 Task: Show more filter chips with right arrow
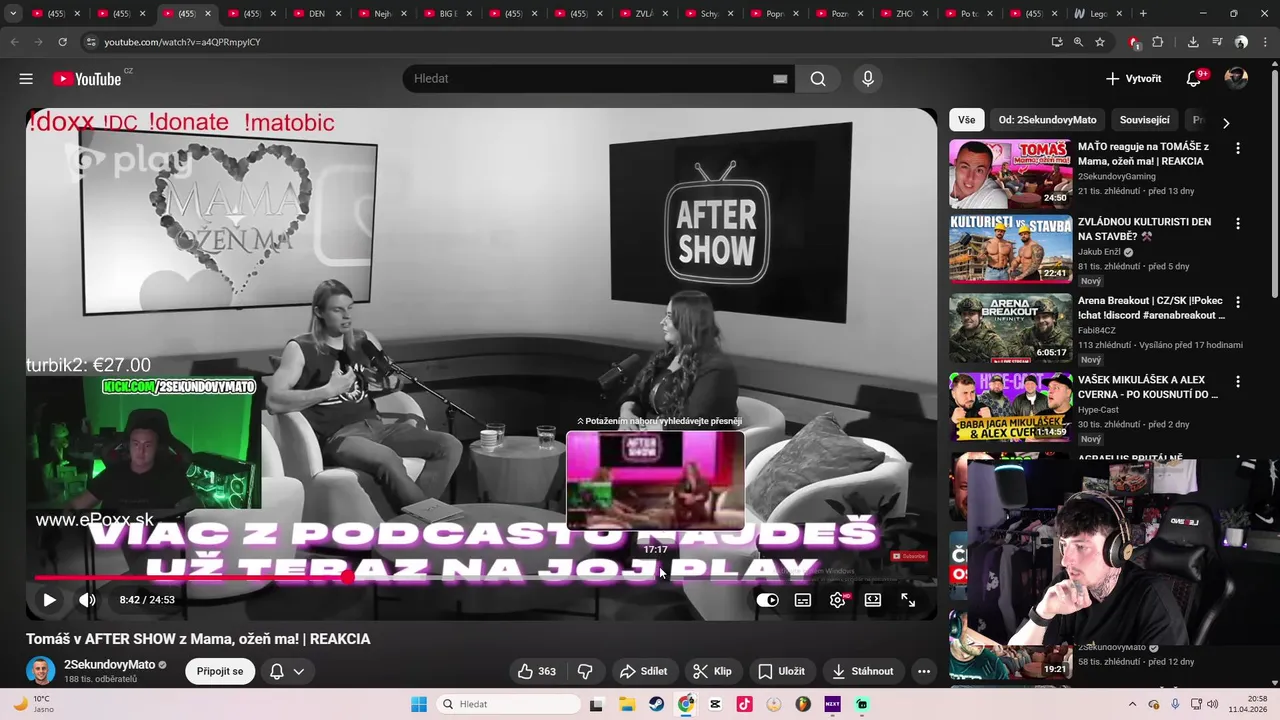[x=1226, y=123]
